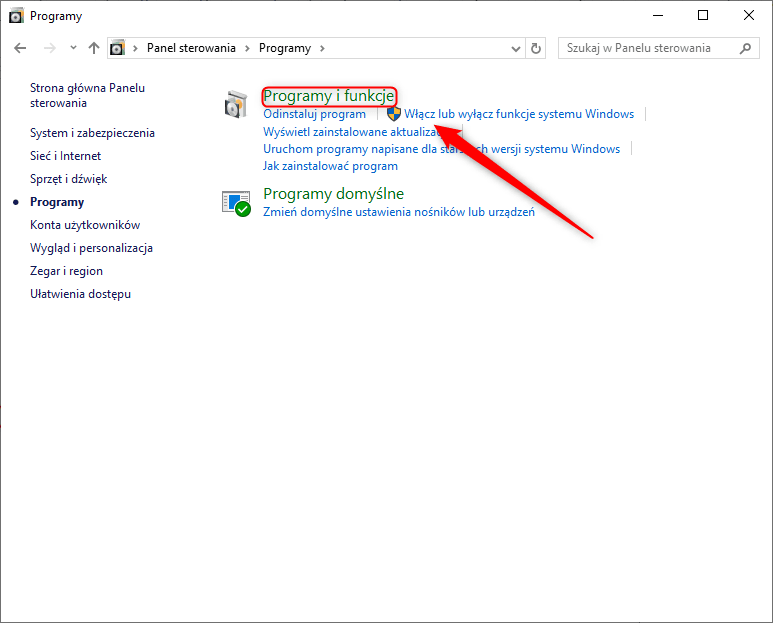
Task: Open address bar history dropdown
Action: pos(516,48)
